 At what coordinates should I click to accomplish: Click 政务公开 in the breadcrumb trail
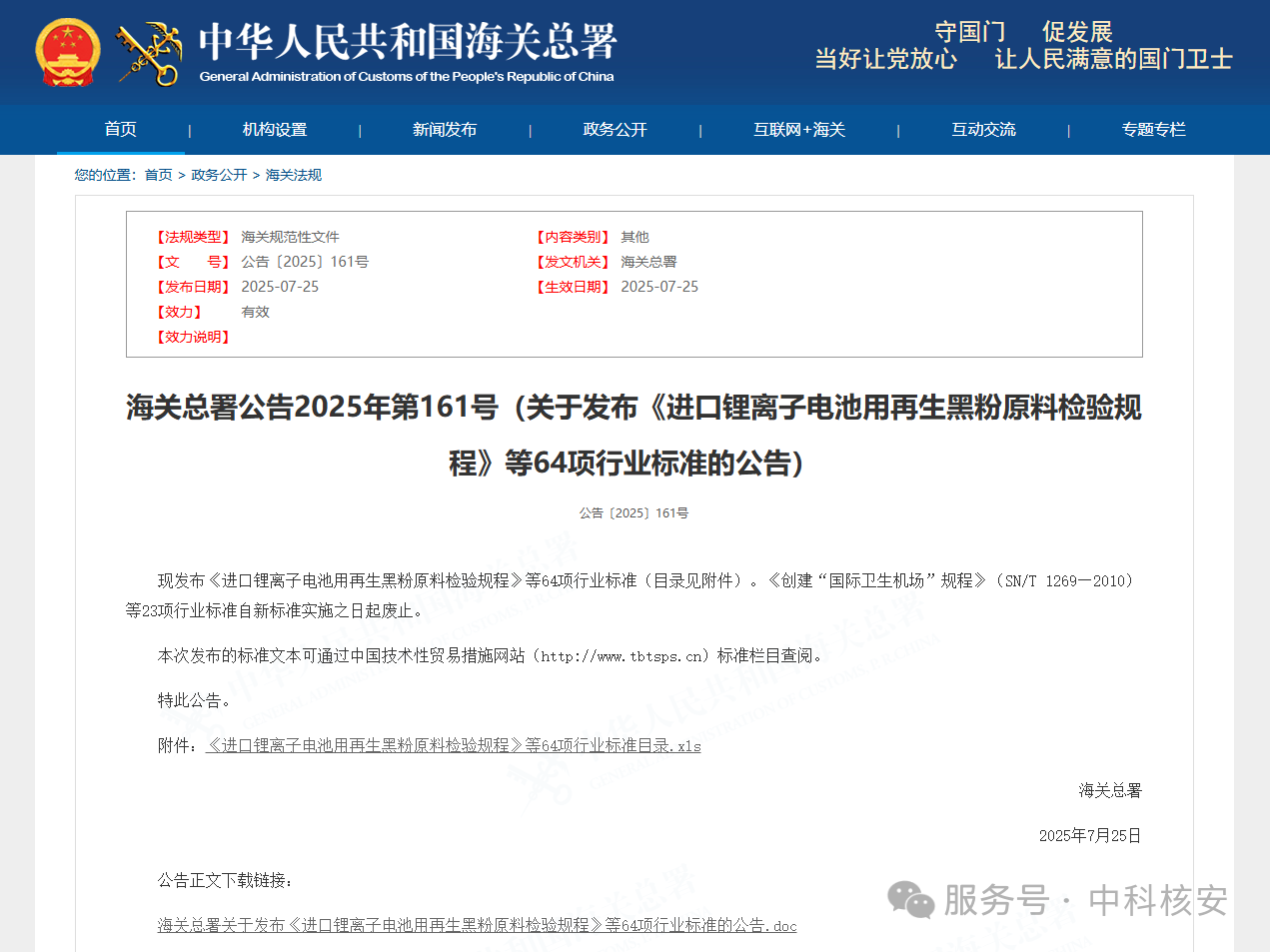click(x=219, y=174)
